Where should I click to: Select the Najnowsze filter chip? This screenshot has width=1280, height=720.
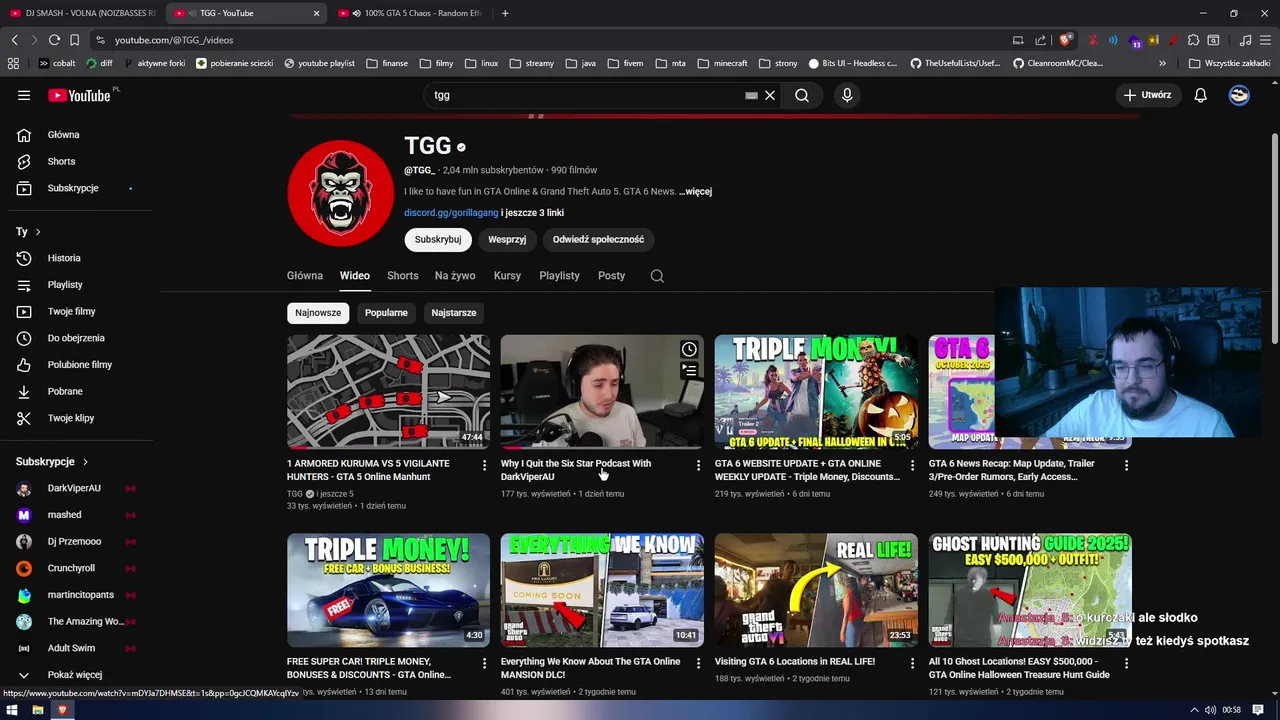coord(318,313)
